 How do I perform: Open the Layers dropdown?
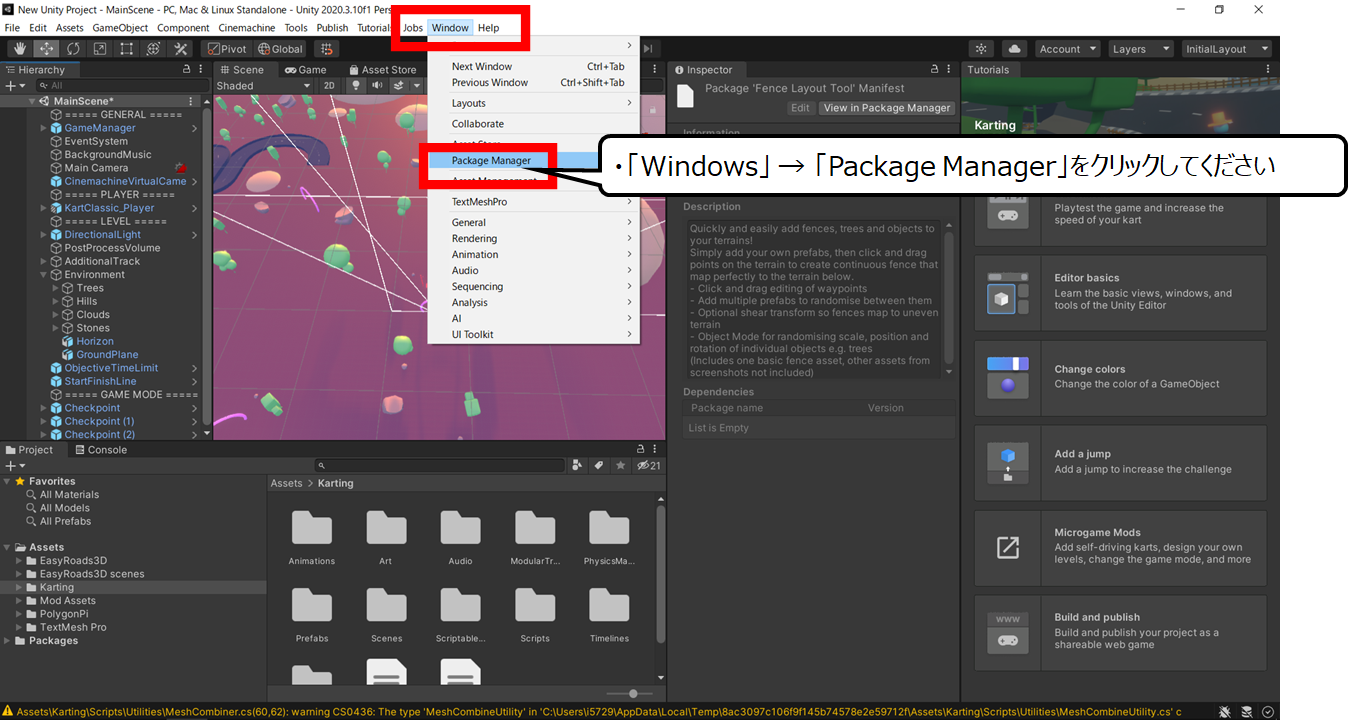point(1139,48)
